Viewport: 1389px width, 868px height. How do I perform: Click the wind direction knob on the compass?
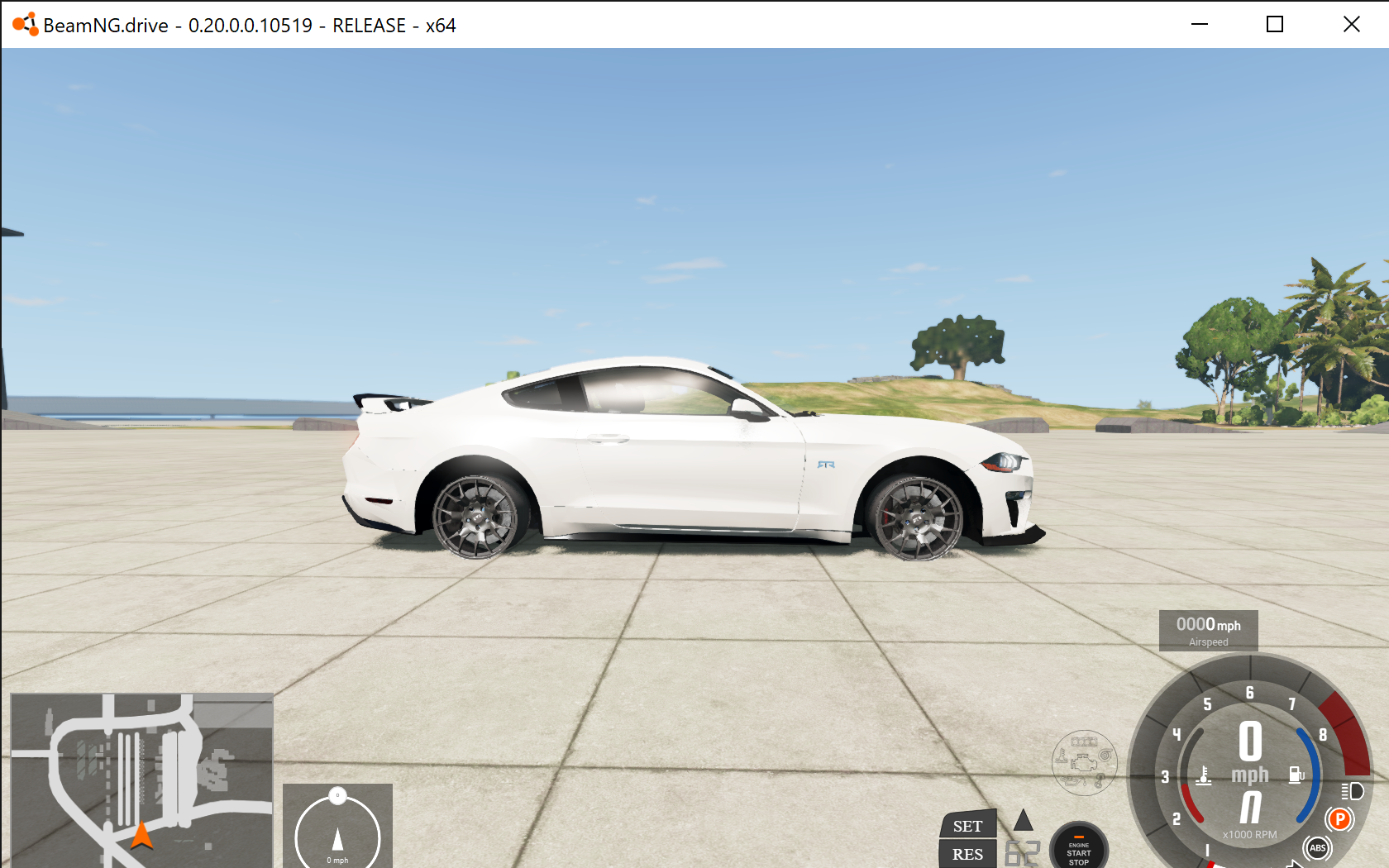337,795
